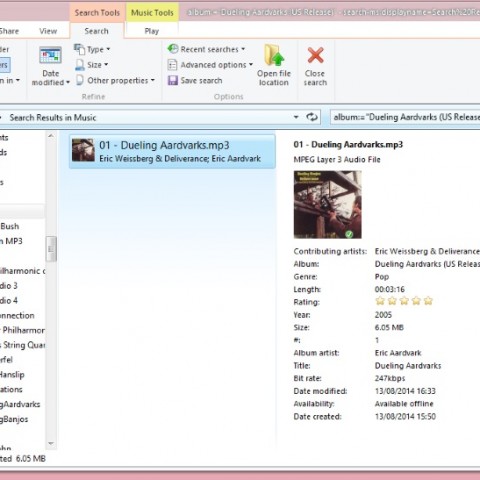Refresh the search results
The width and height of the screenshot is (480, 480).
312,117
